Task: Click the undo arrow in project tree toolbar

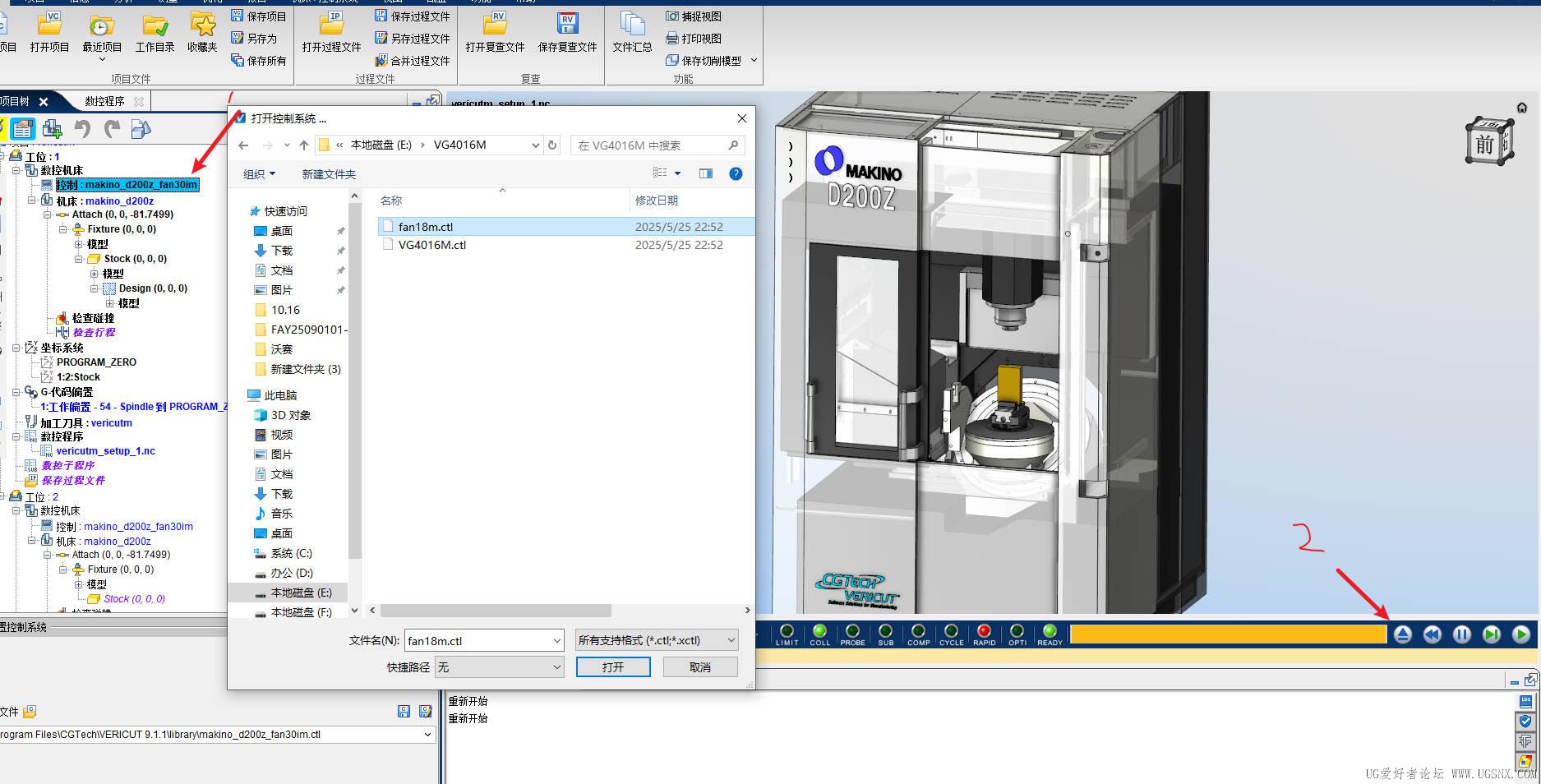Action: click(x=82, y=129)
